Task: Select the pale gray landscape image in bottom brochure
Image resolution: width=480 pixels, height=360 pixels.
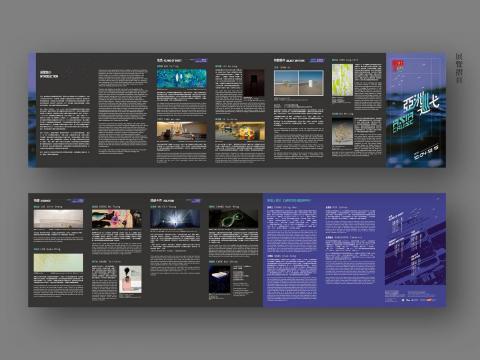Action: click(x=58, y=219)
